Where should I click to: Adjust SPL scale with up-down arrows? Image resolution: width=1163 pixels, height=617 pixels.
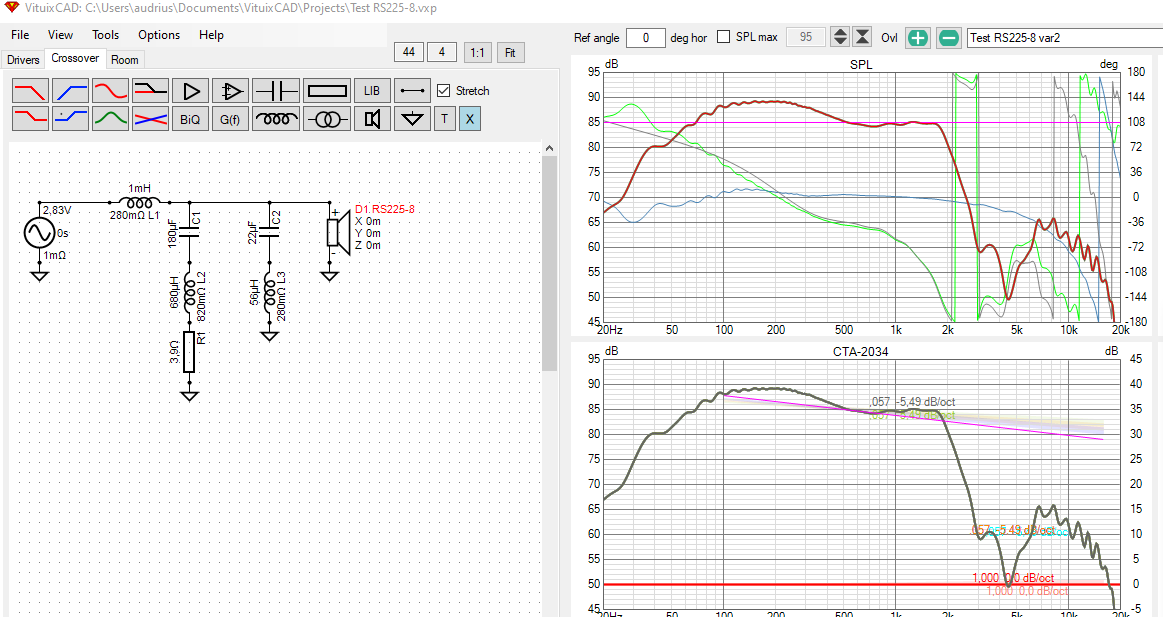840,37
